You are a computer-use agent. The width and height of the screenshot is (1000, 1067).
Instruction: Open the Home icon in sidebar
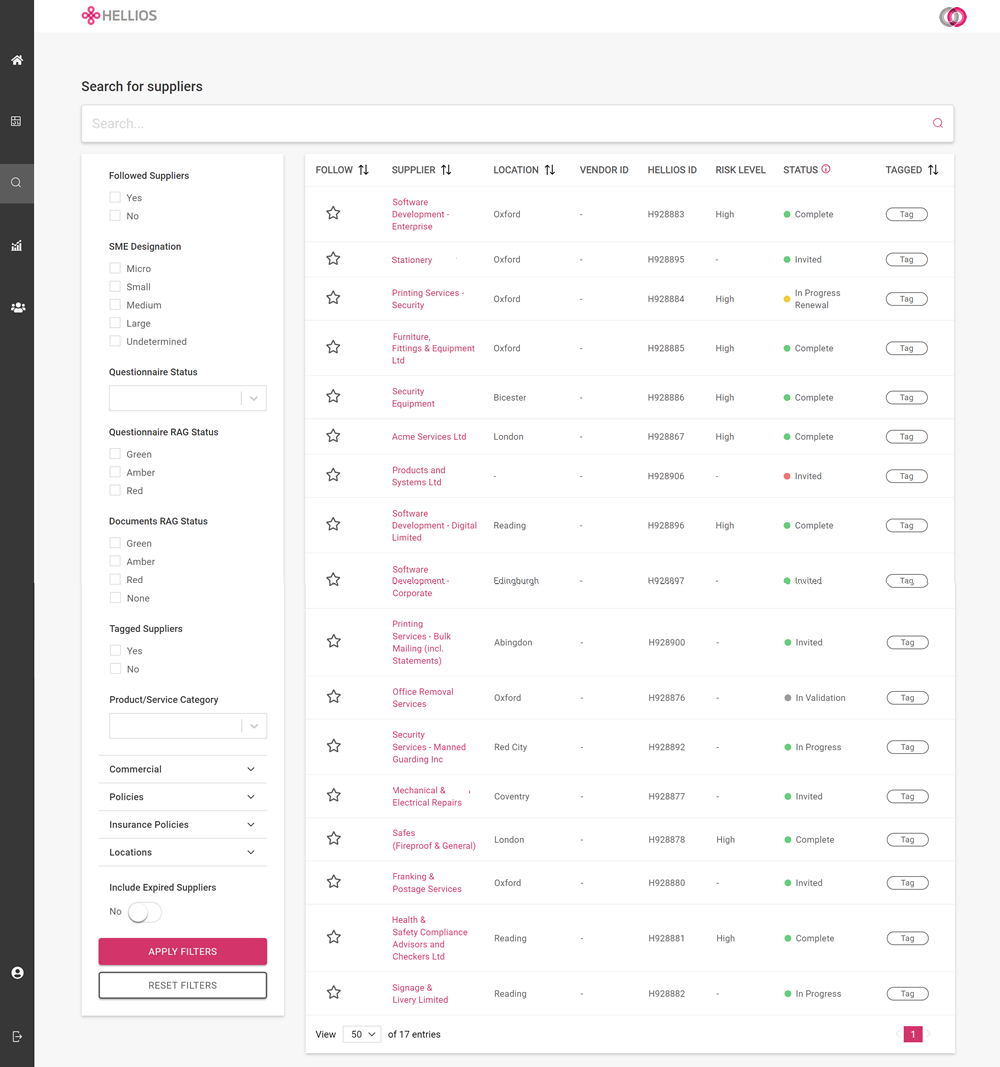(x=17, y=60)
